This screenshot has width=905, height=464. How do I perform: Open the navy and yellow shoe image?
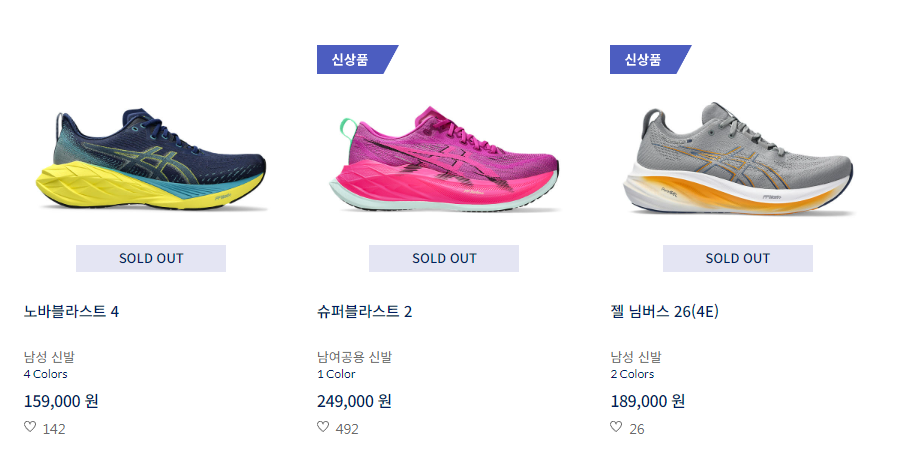point(151,158)
